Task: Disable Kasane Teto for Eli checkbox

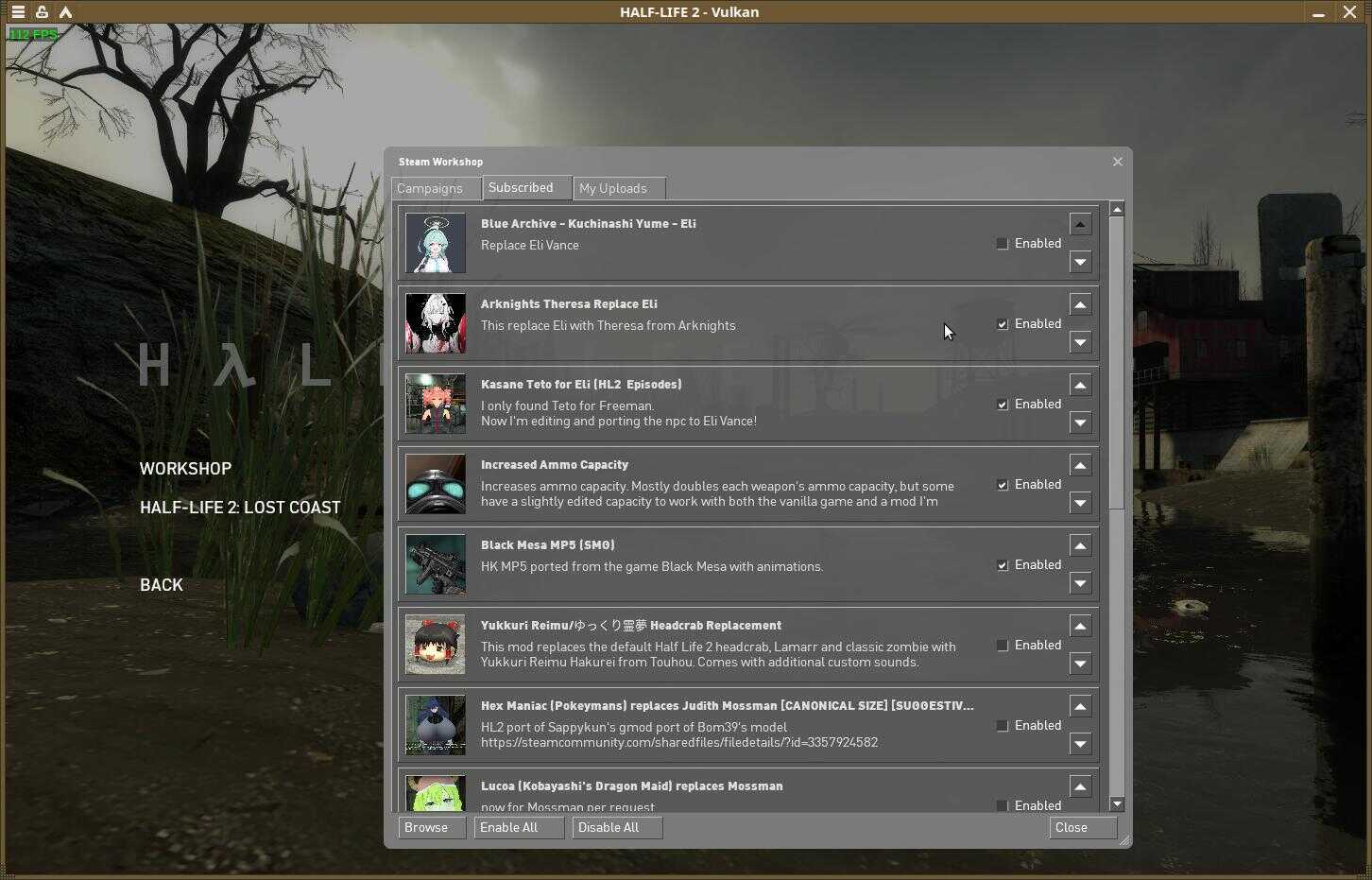Action: point(1003,405)
